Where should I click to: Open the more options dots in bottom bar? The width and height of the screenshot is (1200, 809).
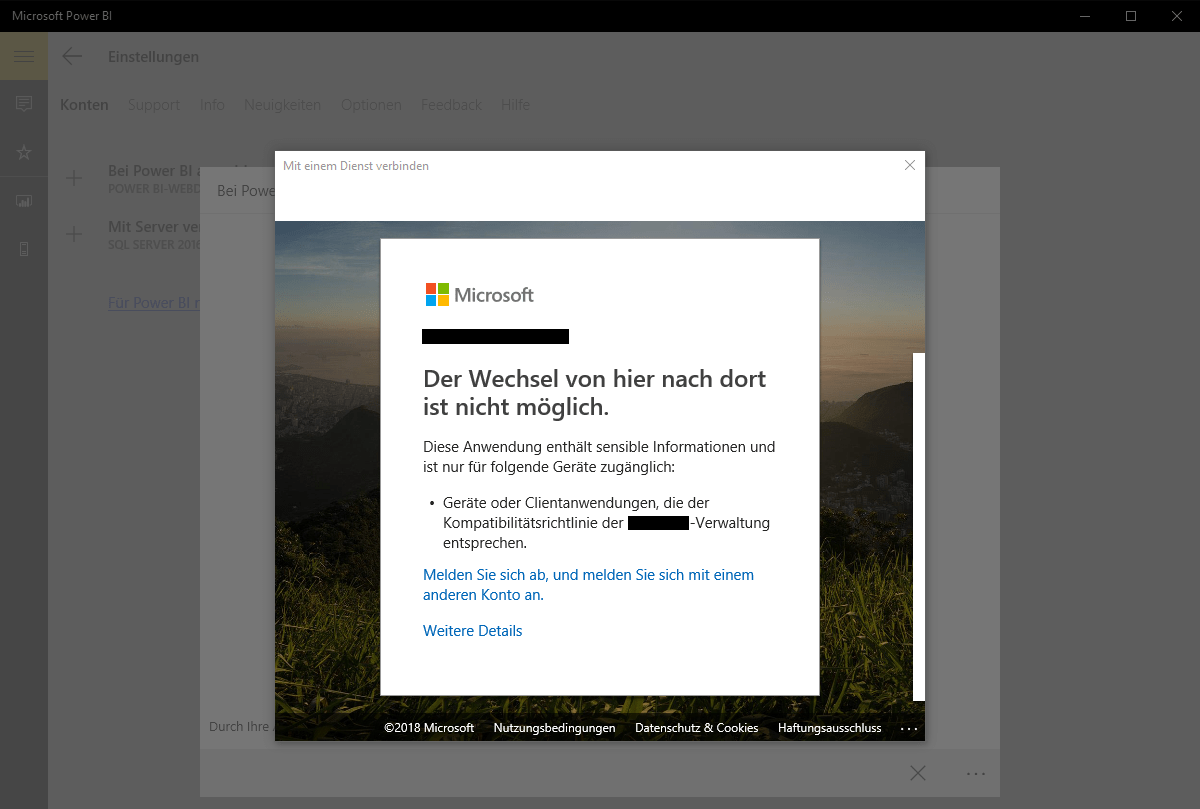(x=976, y=773)
